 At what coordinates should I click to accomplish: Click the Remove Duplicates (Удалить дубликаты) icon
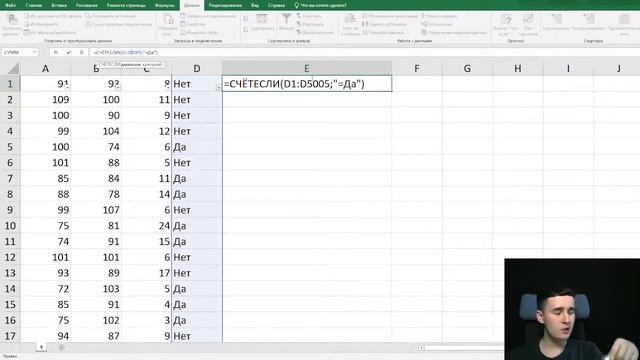click(x=365, y=24)
